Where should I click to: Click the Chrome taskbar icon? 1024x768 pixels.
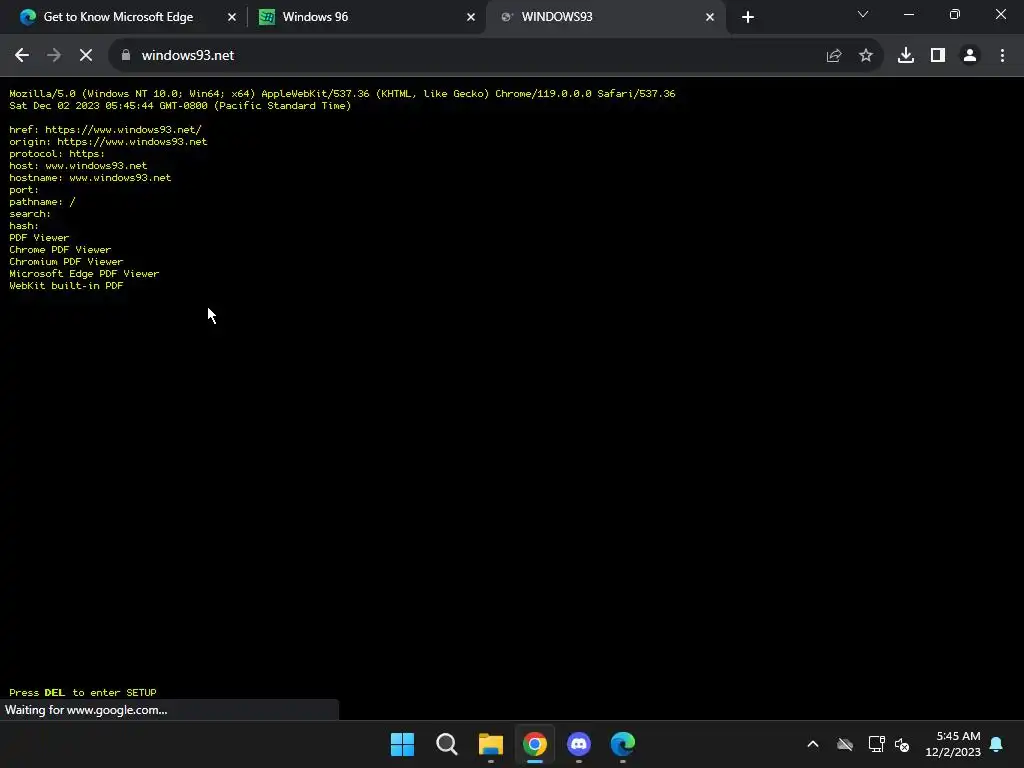534,744
